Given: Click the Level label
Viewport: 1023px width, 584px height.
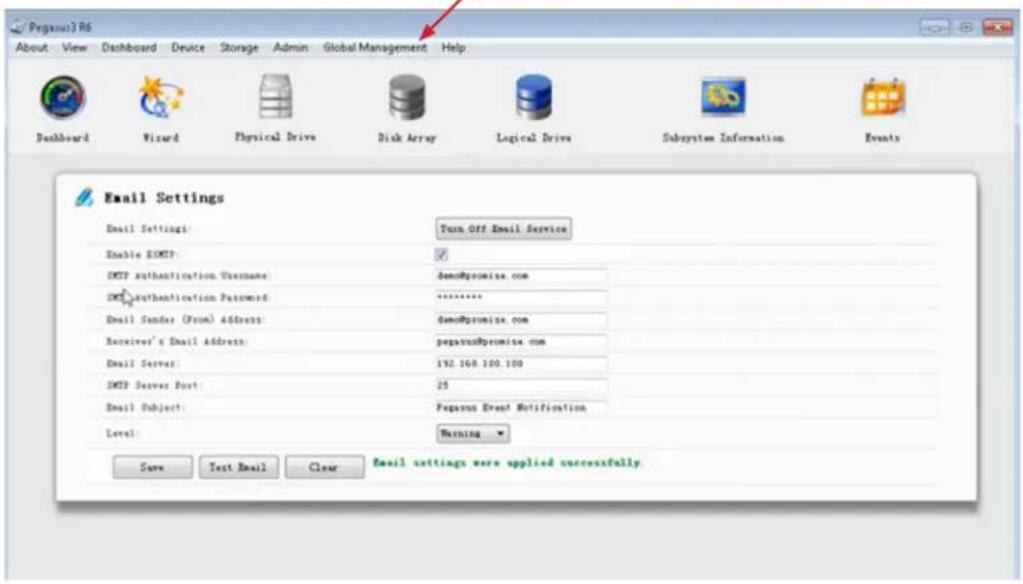Looking at the screenshot, I should 123,433.
